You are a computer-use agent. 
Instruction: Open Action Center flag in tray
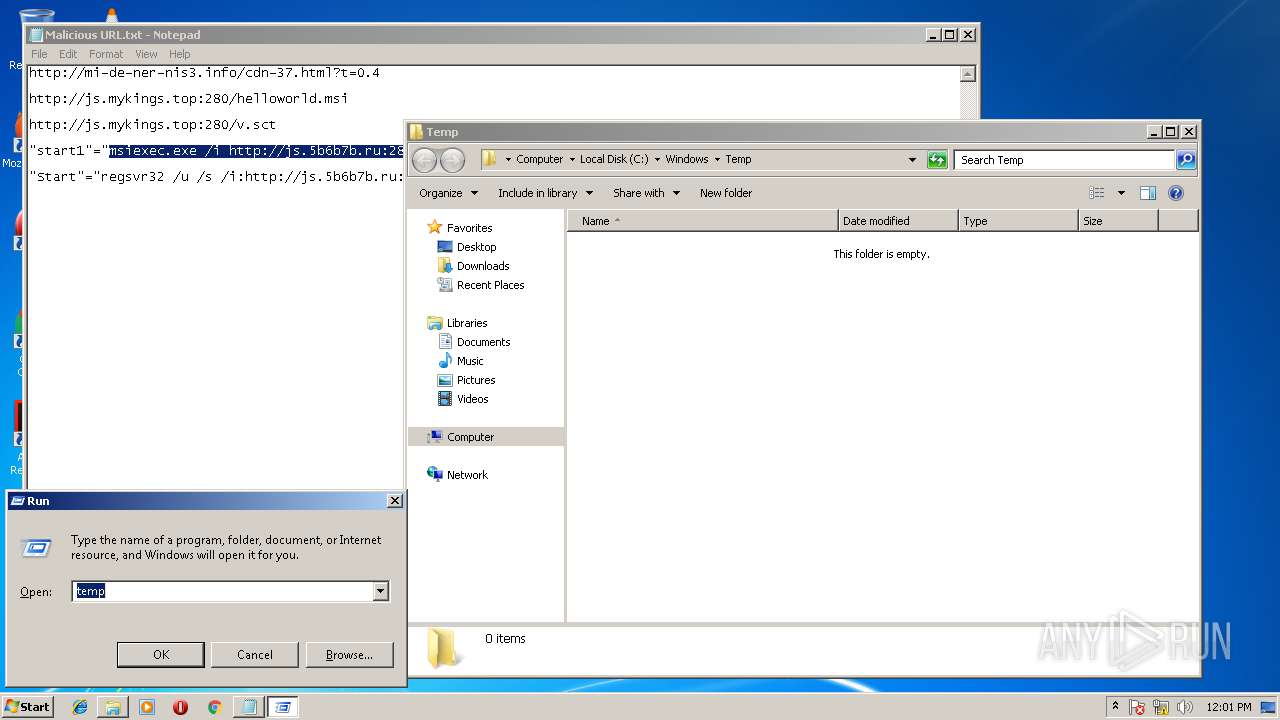[1137, 707]
